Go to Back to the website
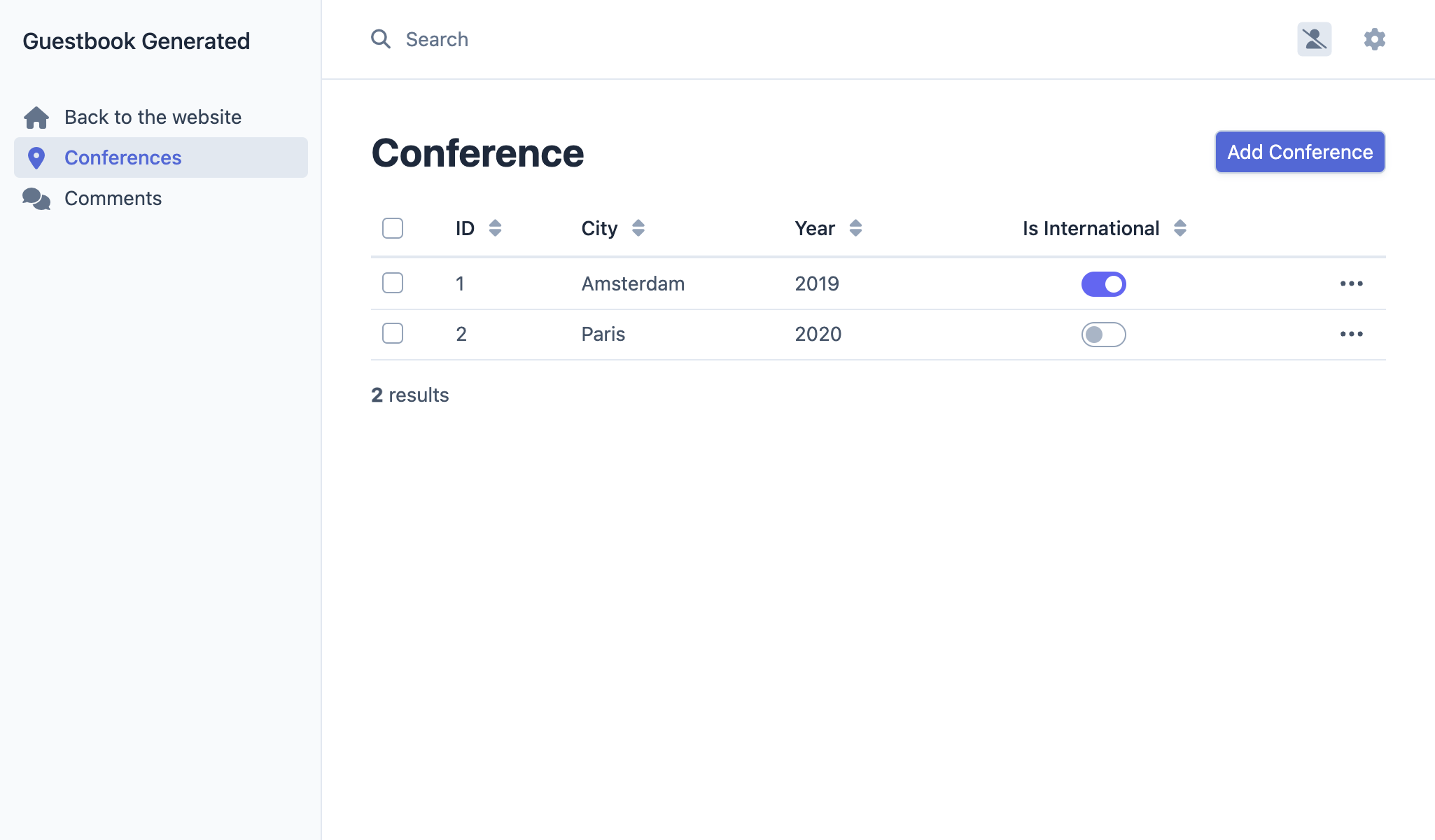The width and height of the screenshot is (1435, 840). click(x=153, y=118)
